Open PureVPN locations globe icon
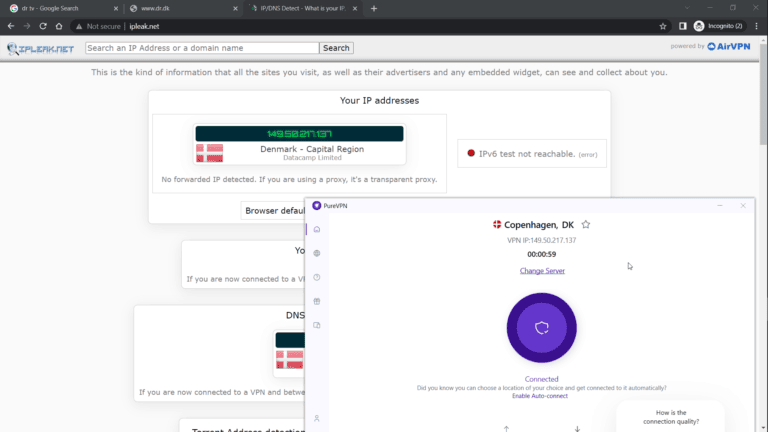768x432 pixels. 317,253
